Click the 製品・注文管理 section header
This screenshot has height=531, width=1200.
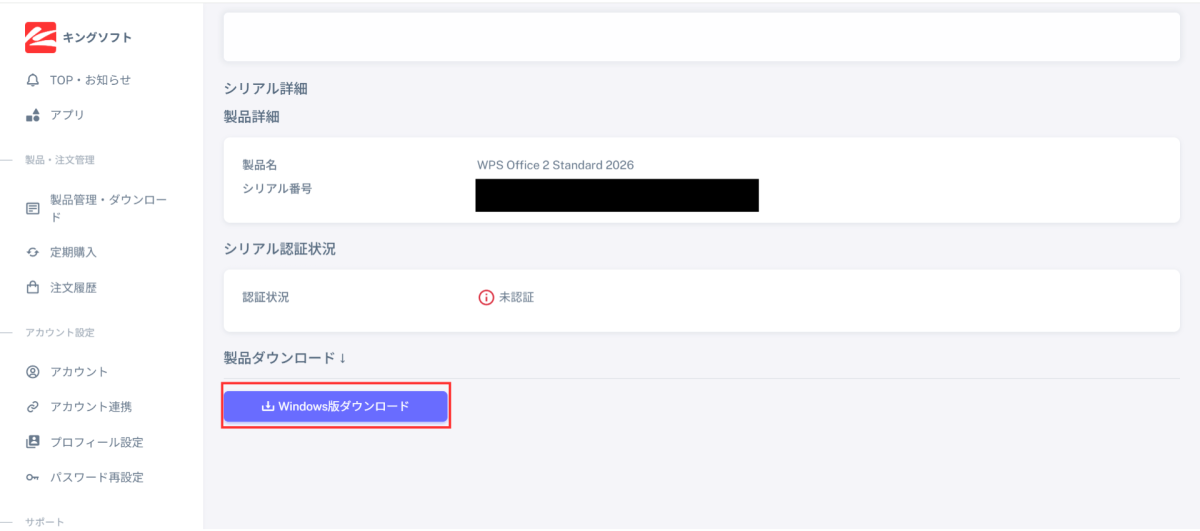[59, 160]
